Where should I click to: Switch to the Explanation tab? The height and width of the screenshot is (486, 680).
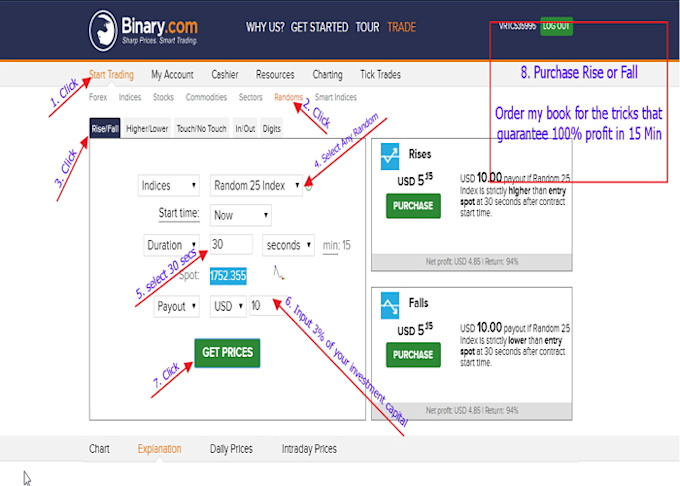[x=159, y=449]
